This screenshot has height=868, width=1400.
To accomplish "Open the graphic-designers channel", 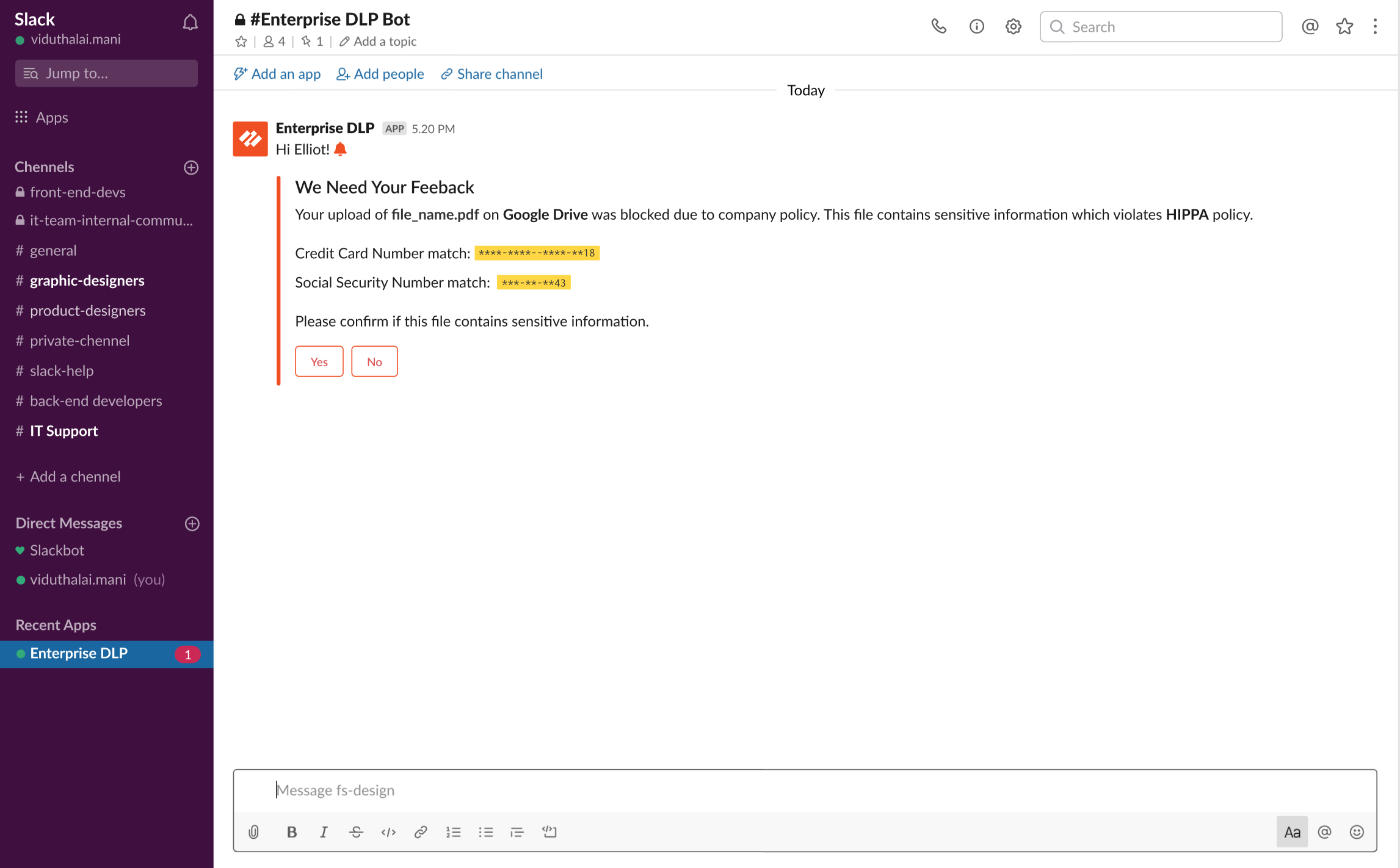I will pyautogui.click(x=87, y=280).
